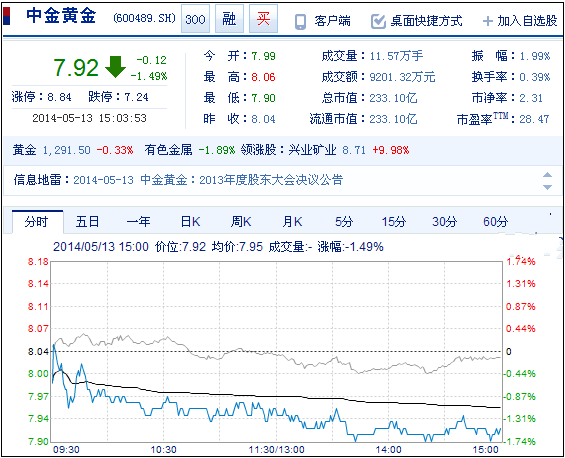
Task: Click the 客户端 phone icon
Action: point(301,22)
